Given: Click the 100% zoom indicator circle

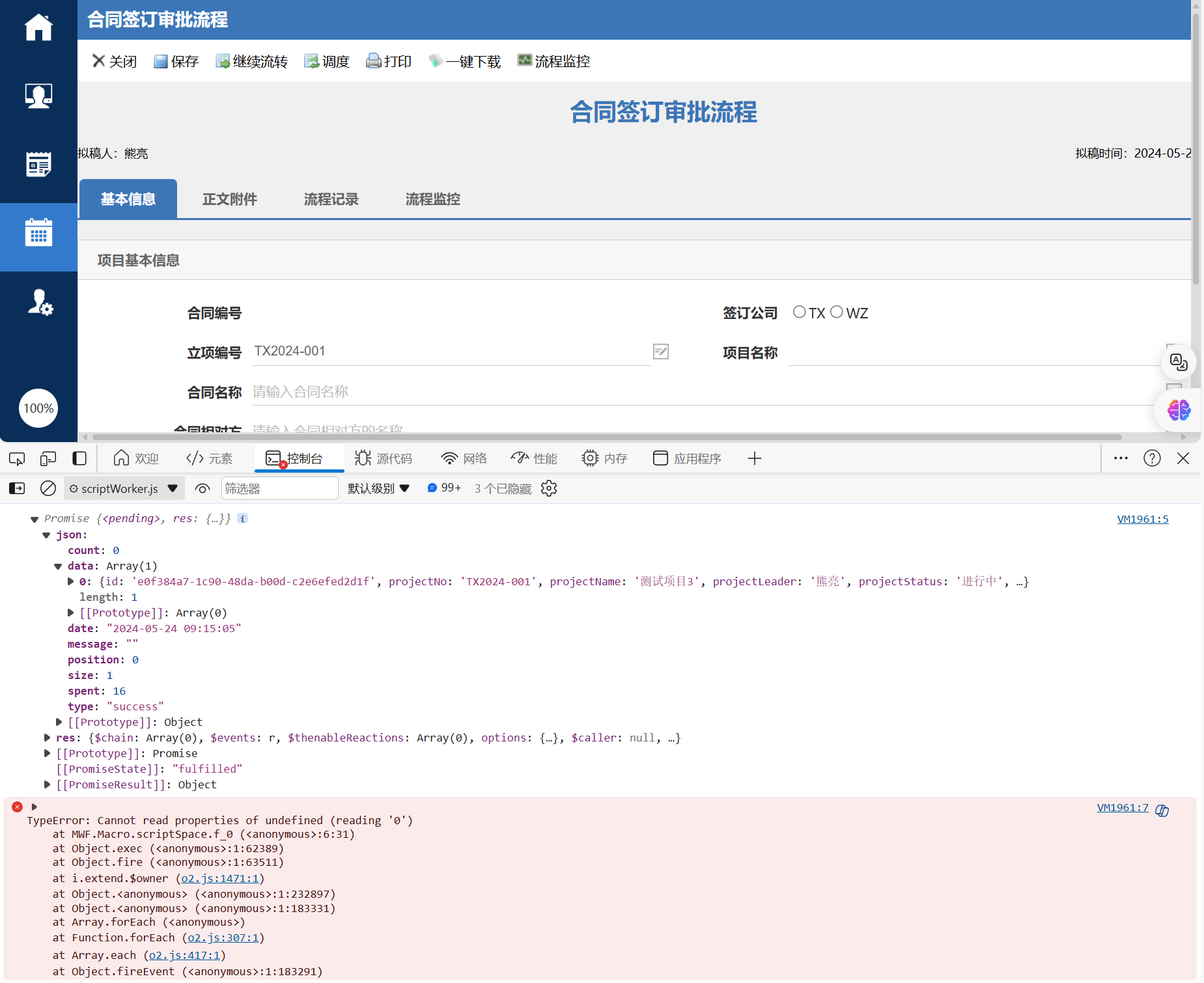Looking at the screenshot, I should point(38,408).
